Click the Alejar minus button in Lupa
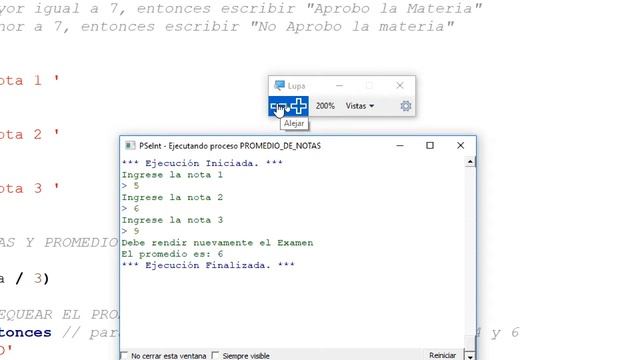 [x=278, y=106]
